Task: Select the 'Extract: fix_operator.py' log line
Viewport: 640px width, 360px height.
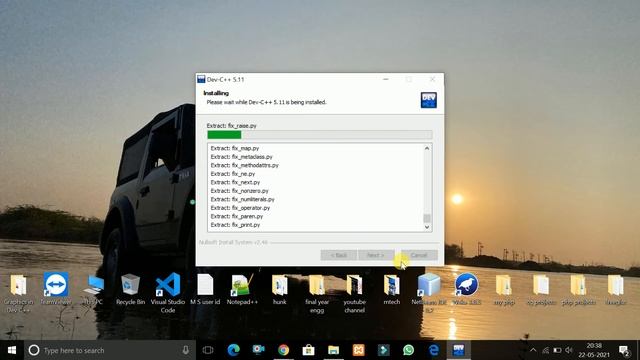Action: tap(240, 208)
